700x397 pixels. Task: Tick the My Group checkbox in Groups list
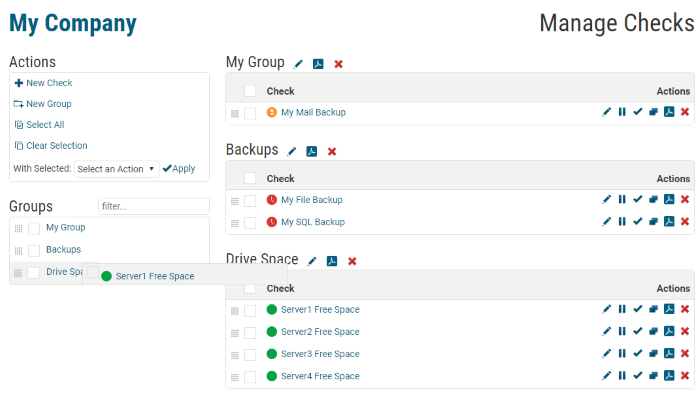click(34, 228)
